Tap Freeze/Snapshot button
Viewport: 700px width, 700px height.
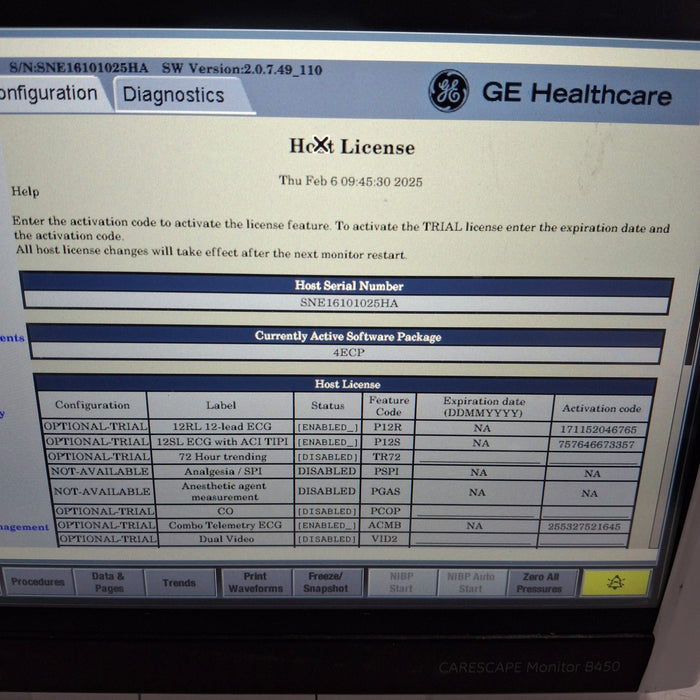click(326, 583)
